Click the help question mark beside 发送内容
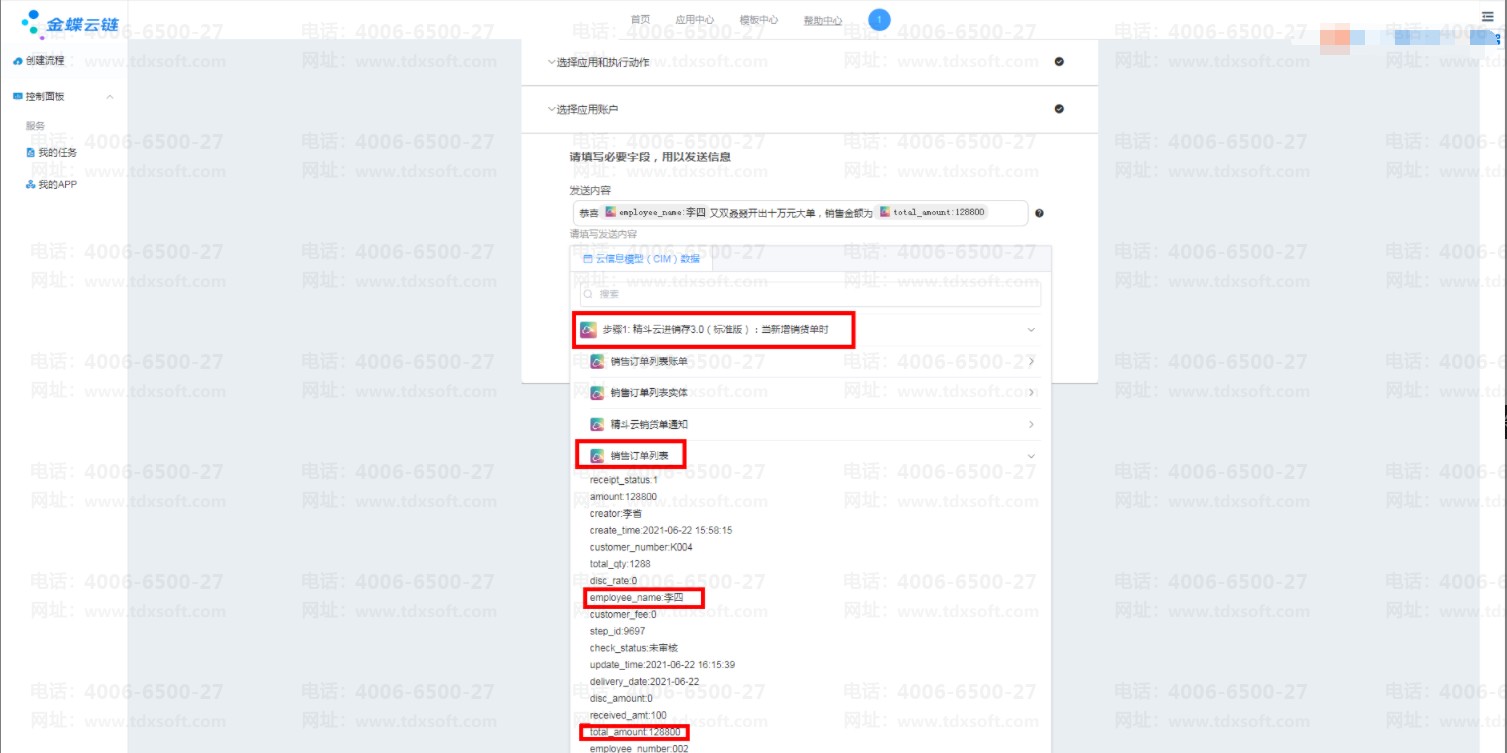The height and width of the screenshot is (753, 1507). click(1039, 213)
